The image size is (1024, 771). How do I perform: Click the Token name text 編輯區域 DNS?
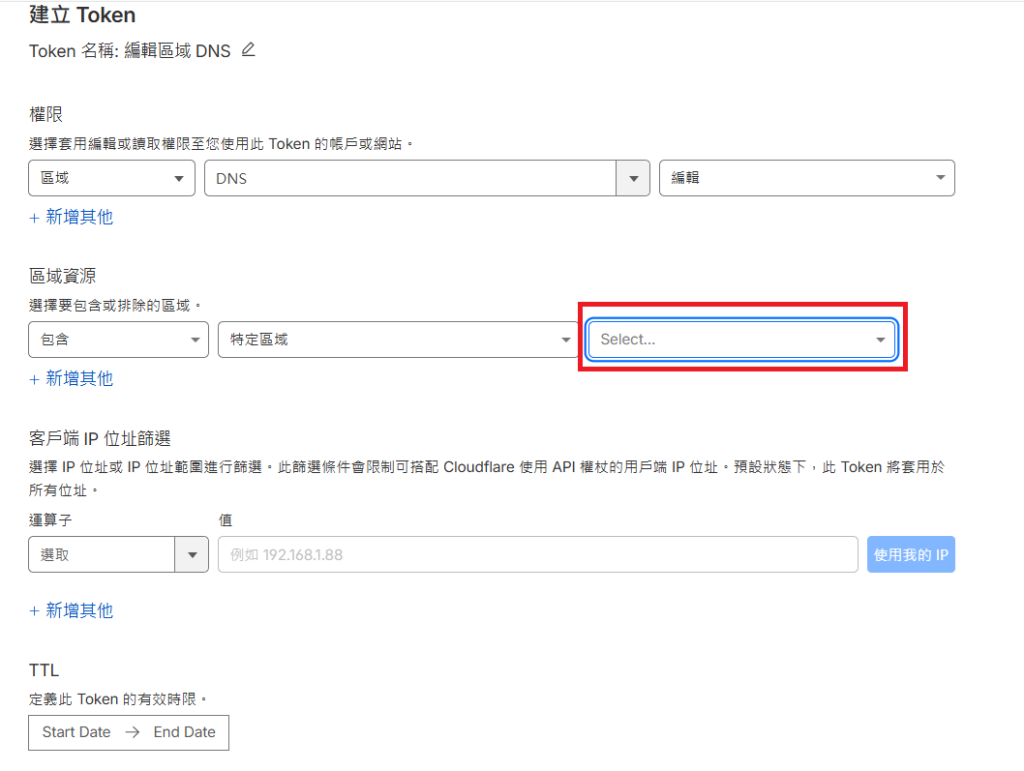pos(178,50)
